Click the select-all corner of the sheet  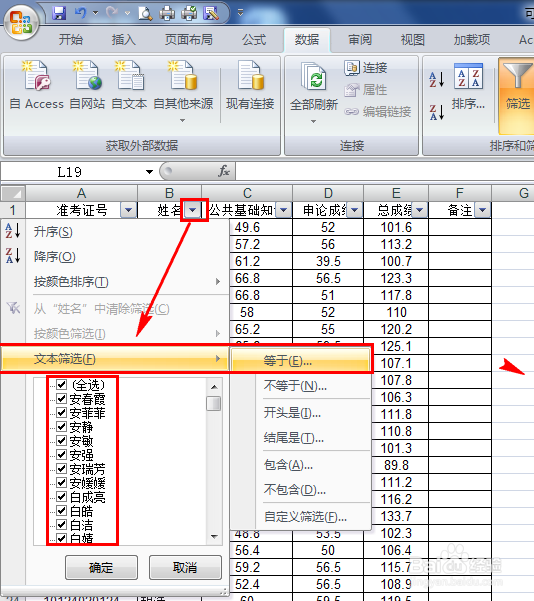coord(13,193)
